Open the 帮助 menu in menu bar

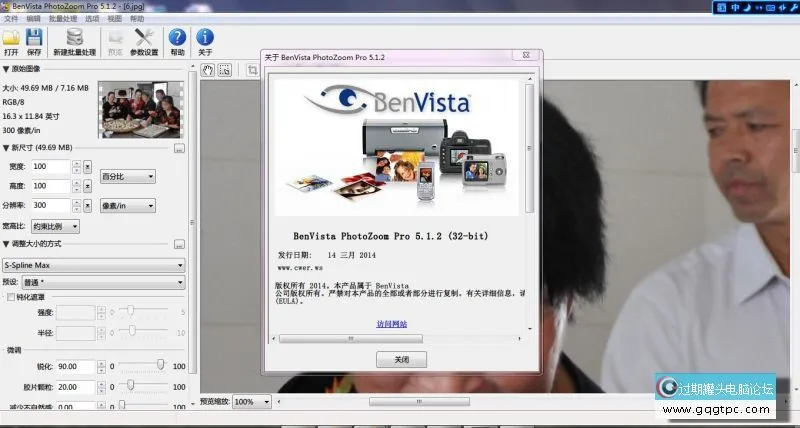click(137, 18)
